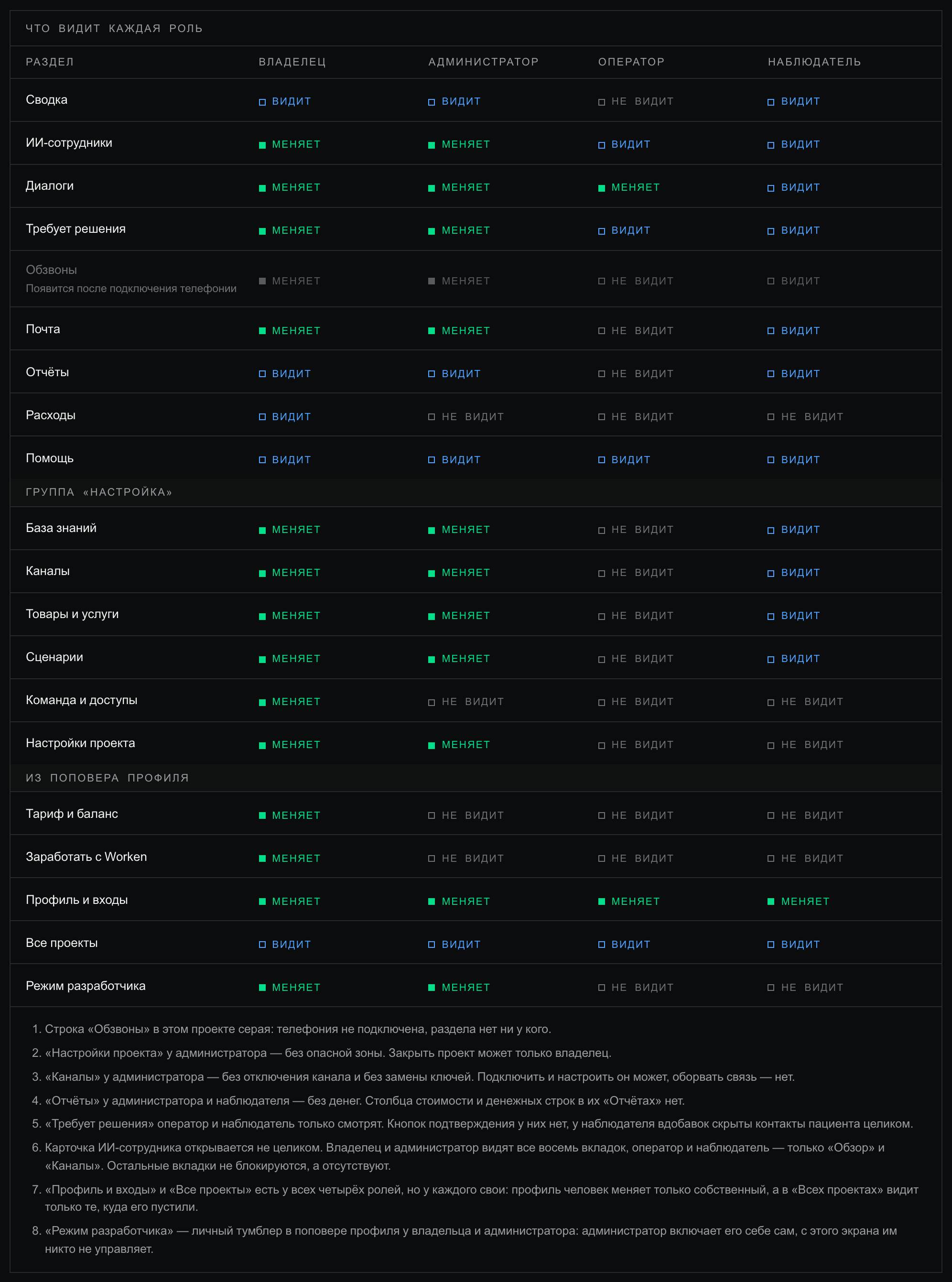952x1282 pixels.
Task: Click the «Сводка» row label
Action: 47,100
